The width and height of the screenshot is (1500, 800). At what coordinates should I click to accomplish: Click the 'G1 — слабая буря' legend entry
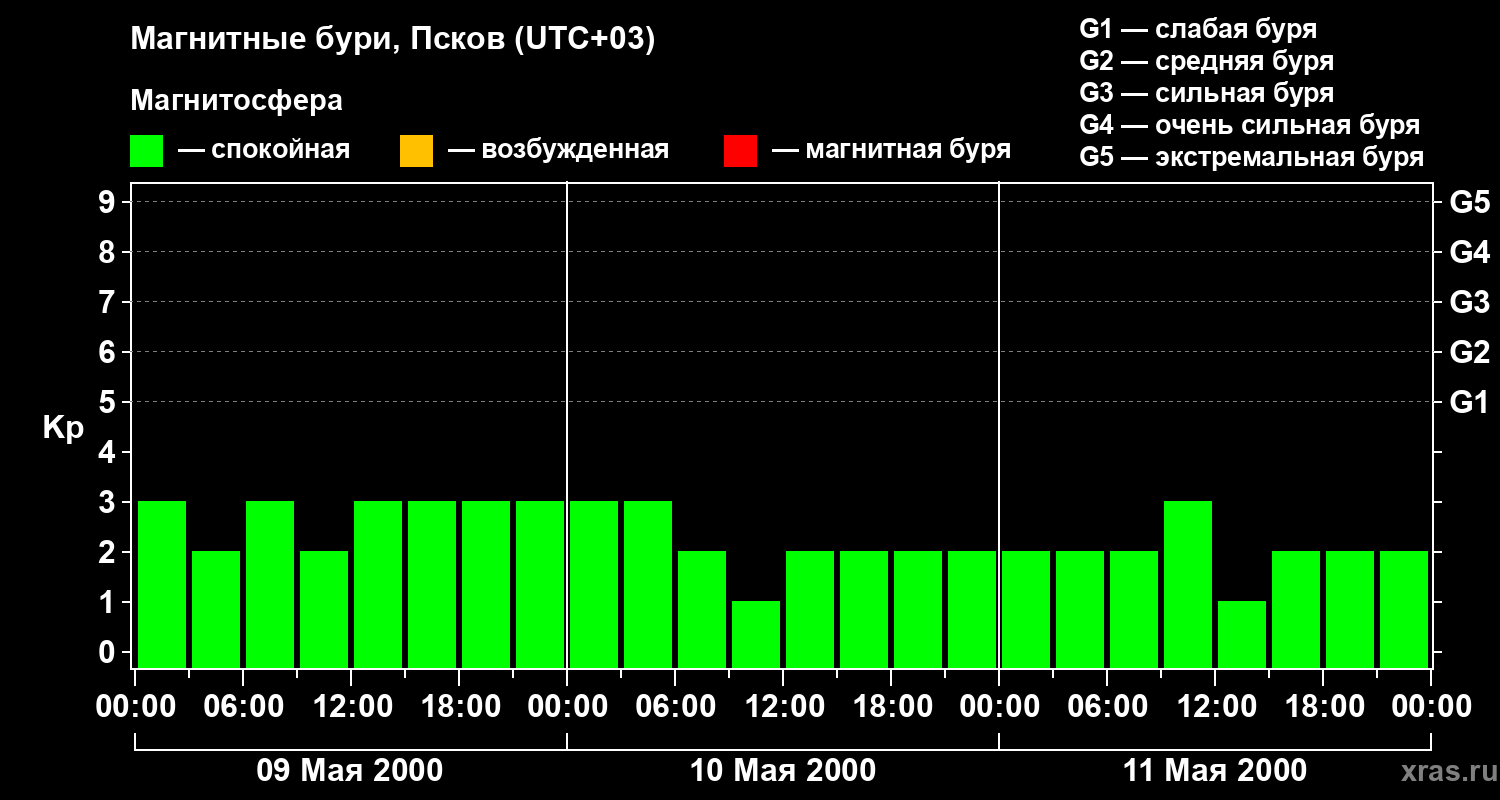tap(1198, 29)
